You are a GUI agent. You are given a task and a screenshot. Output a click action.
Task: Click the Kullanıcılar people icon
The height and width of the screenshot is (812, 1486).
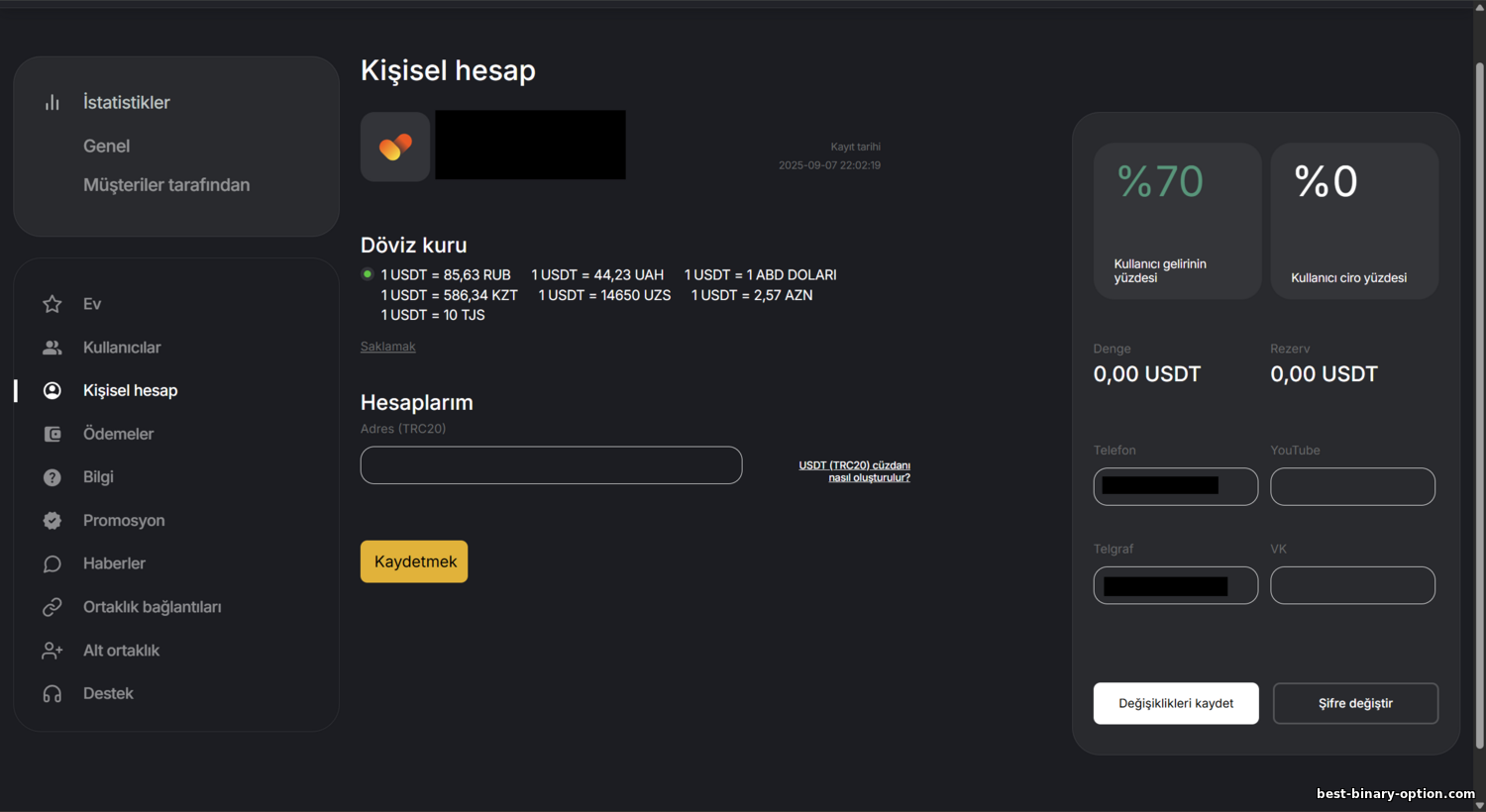[53, 348]
